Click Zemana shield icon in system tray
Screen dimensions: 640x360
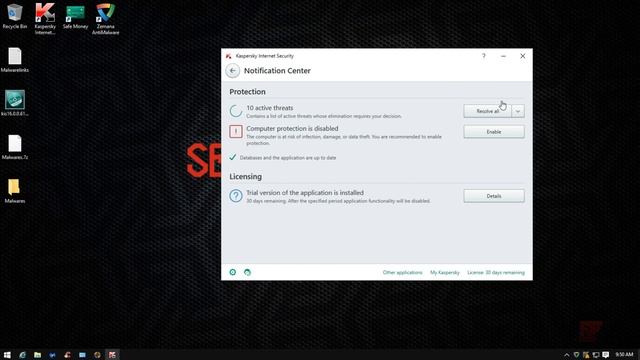576,355
